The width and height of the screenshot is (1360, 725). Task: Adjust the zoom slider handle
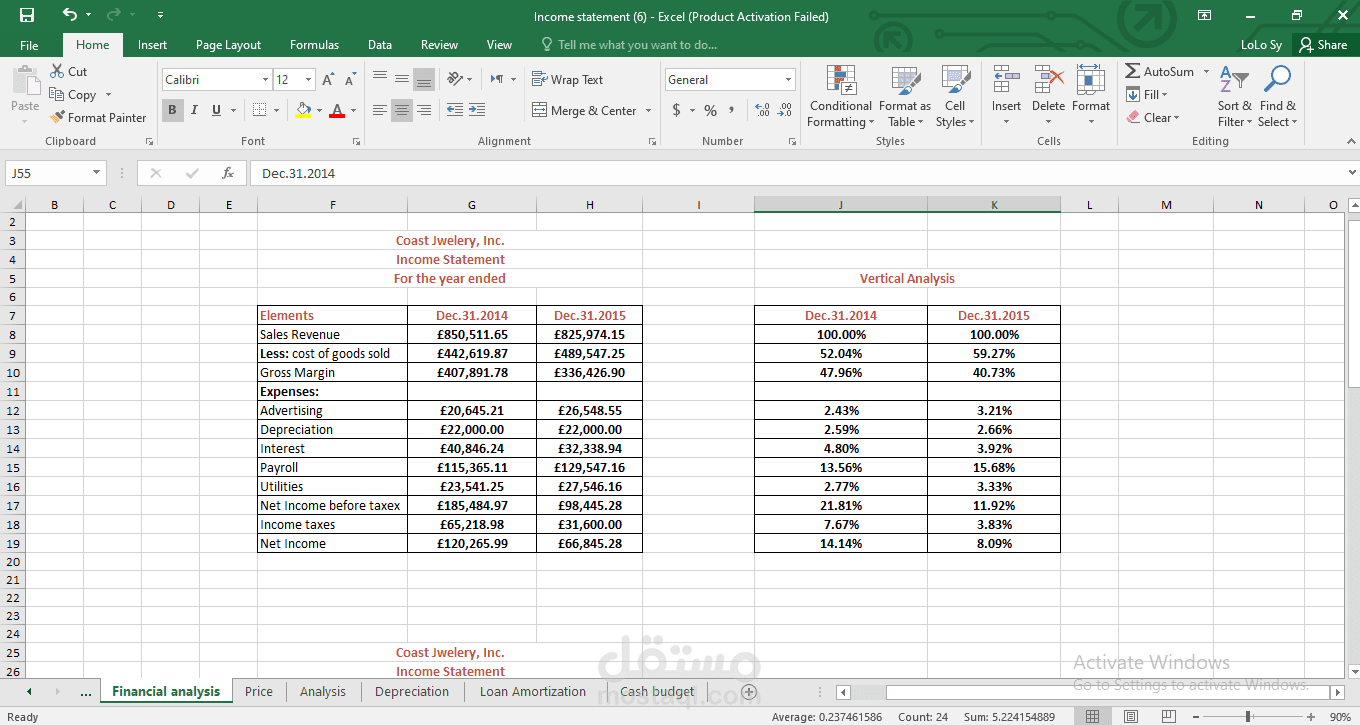pyautogui.click(x=1248, y=717)
